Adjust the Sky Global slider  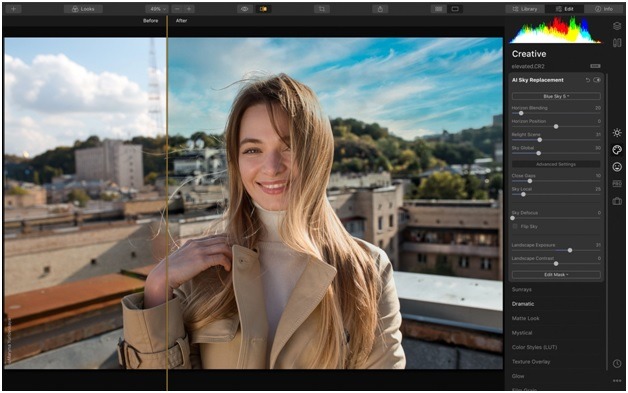[539, 153]
